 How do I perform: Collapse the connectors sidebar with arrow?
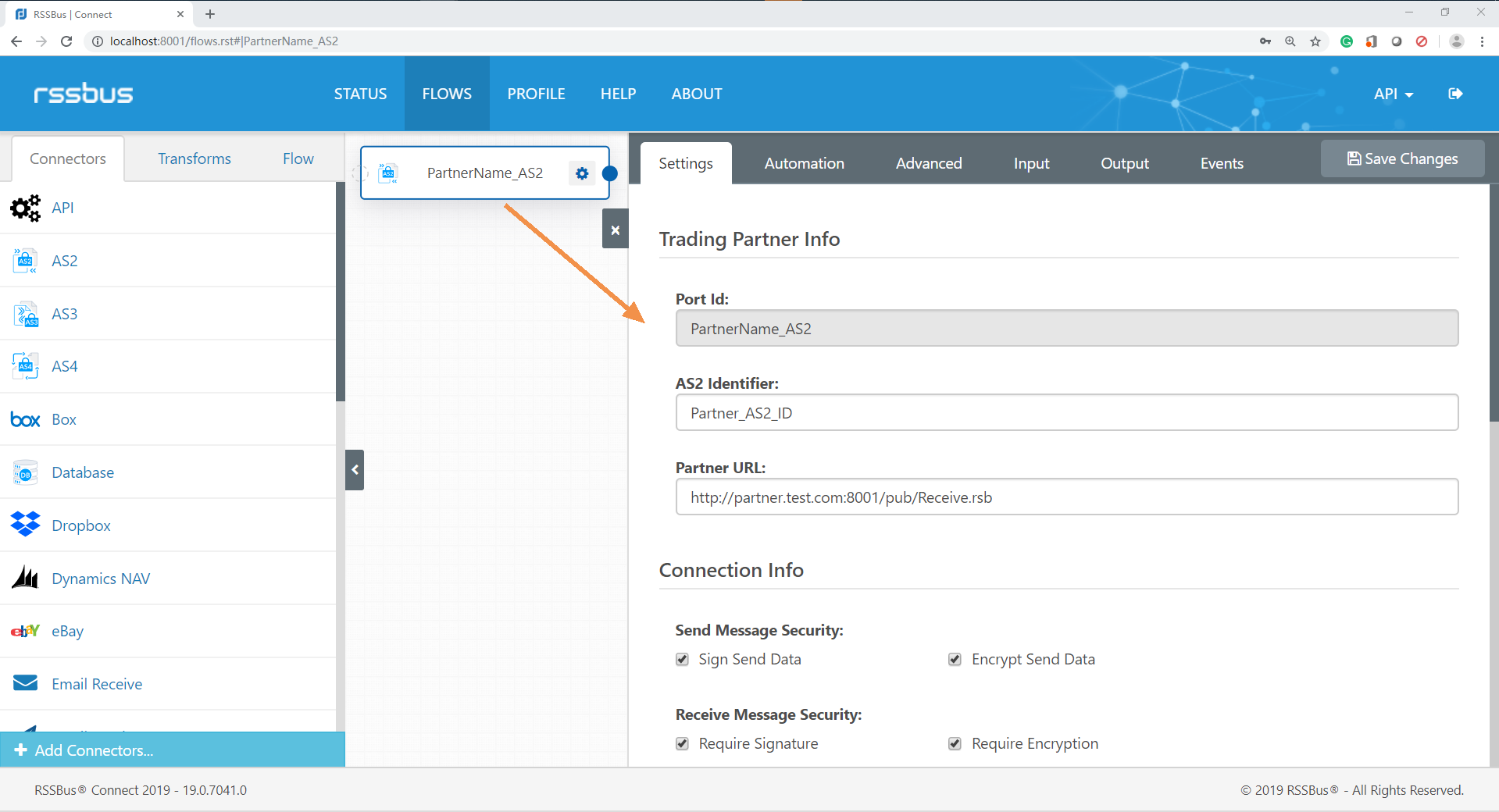(355, 470)
